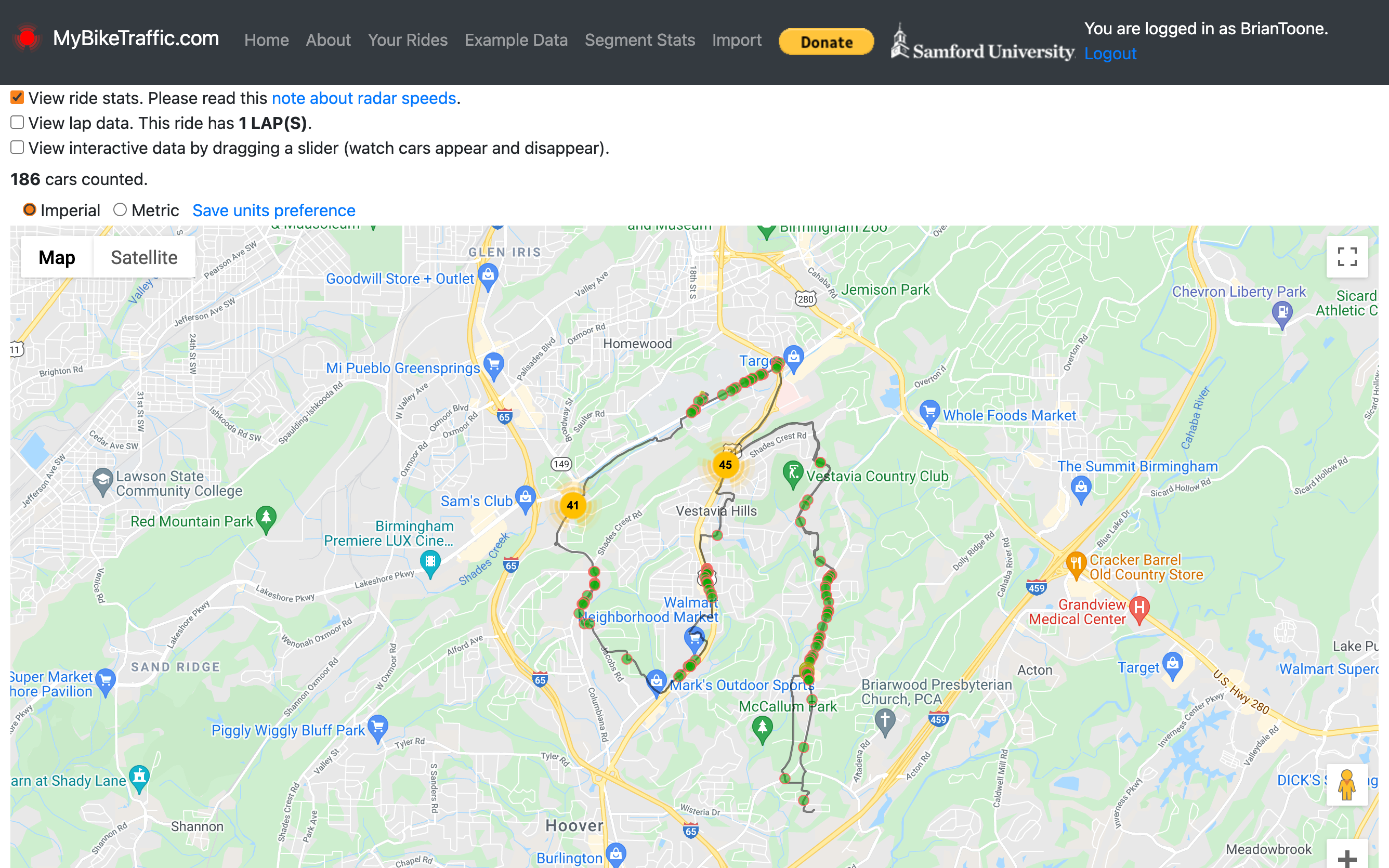The height and width of the screenshot is (868, 1389).
Task: Enable View lap data checkbox
Action: (17, 122)
